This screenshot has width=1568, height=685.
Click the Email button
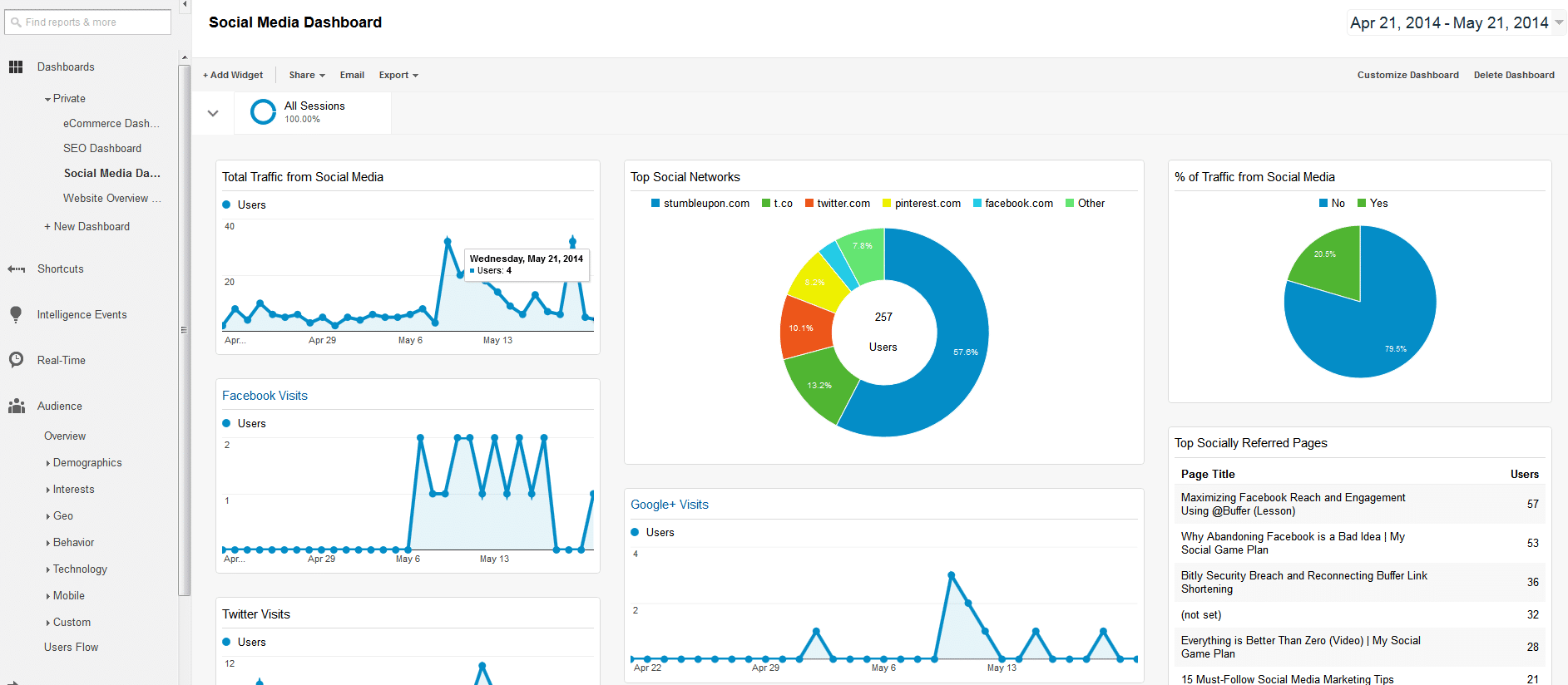(352, 75)
